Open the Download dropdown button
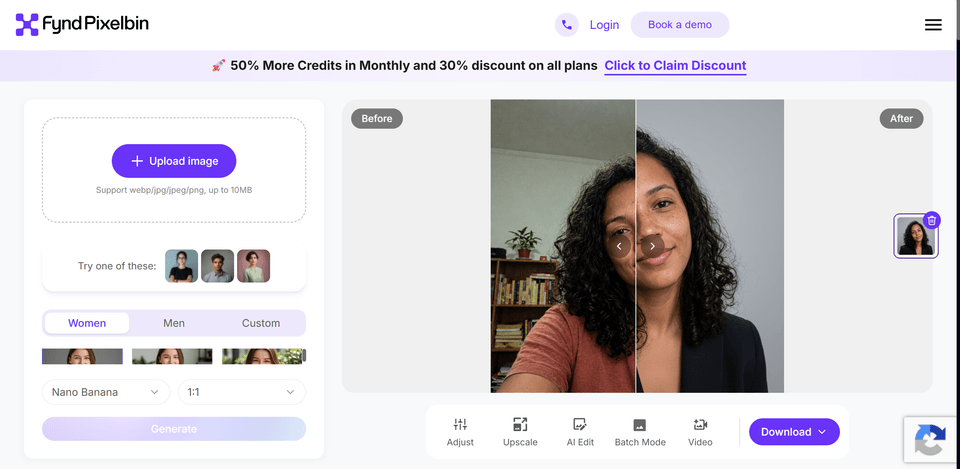960x469 pixels. (794, 432)
